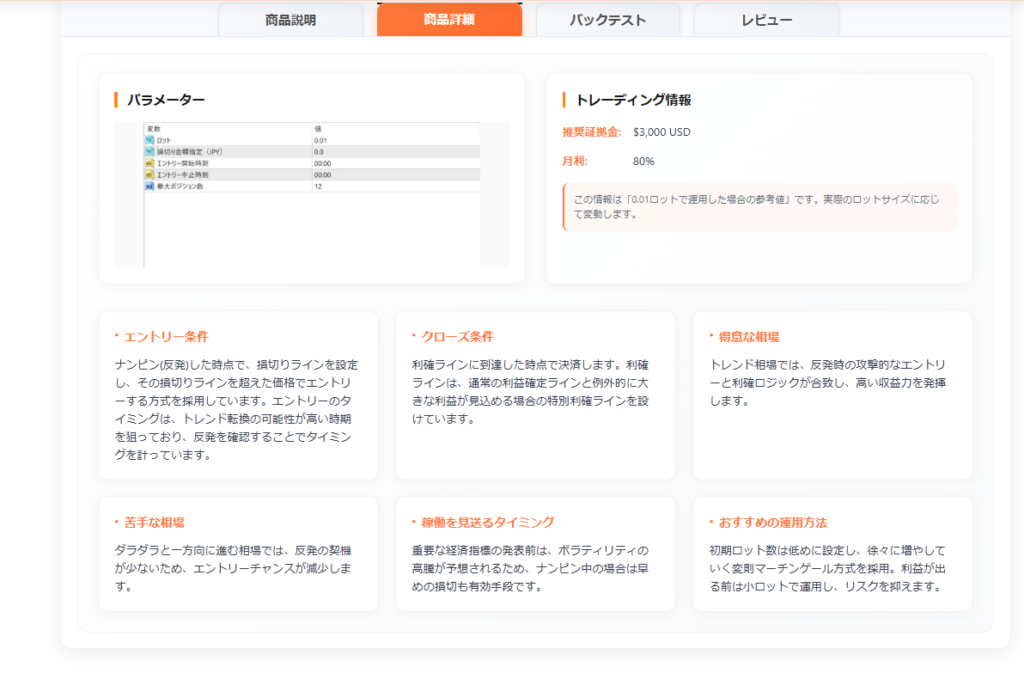Click the ロット parameter icon

[x=150, y=141]
